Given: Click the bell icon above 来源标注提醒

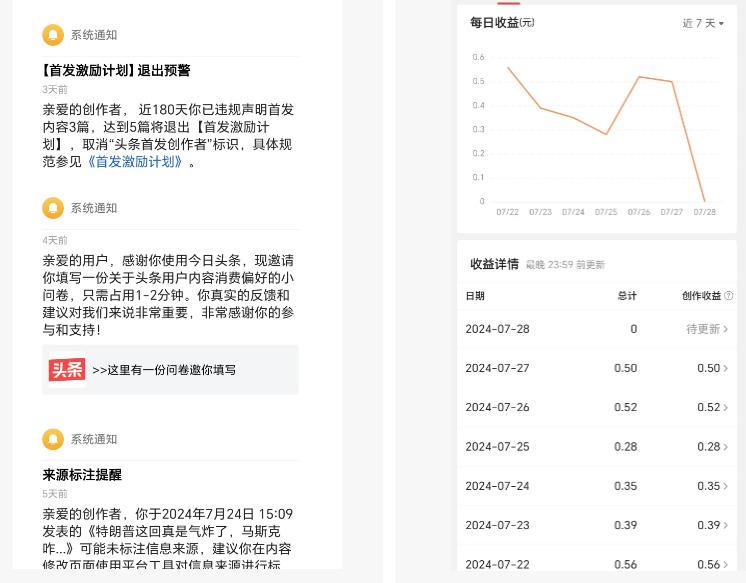Looking at the screenshot, I should pyautogui.click(x=53, y=439).
